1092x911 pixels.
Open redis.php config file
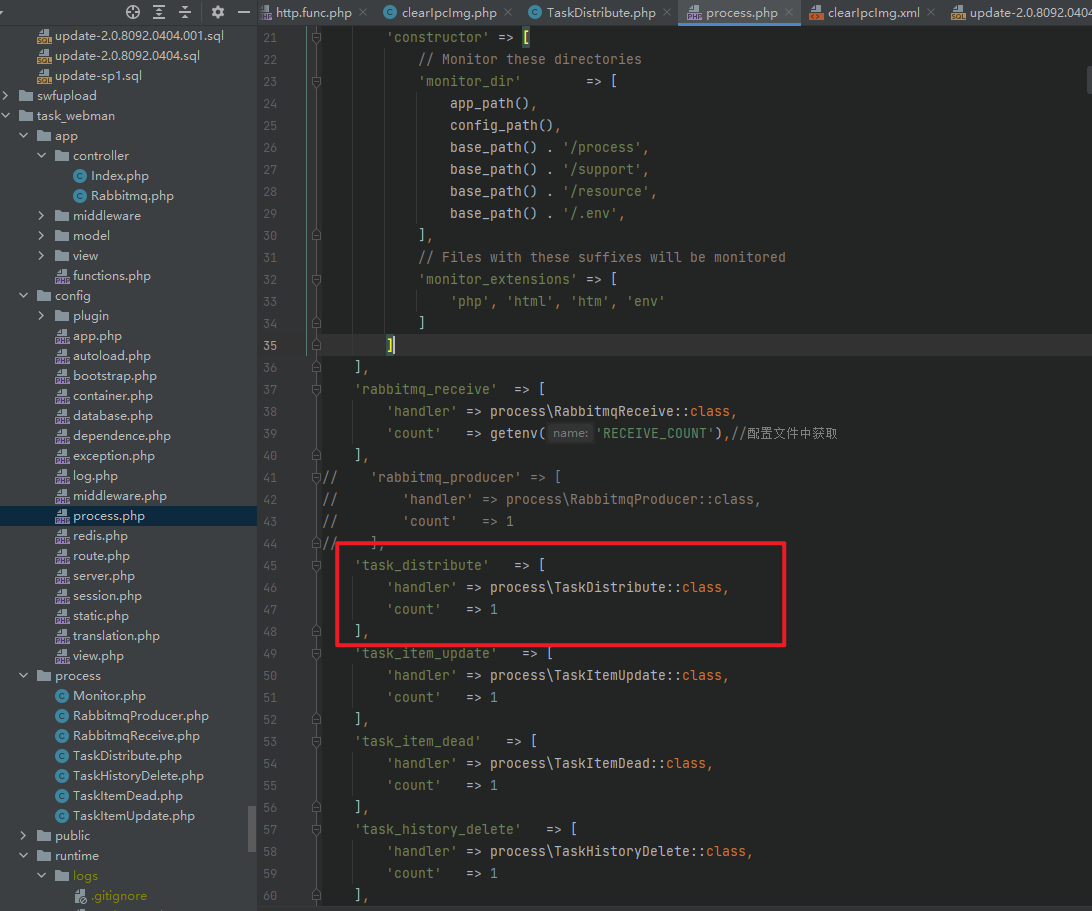pos(100,536)
